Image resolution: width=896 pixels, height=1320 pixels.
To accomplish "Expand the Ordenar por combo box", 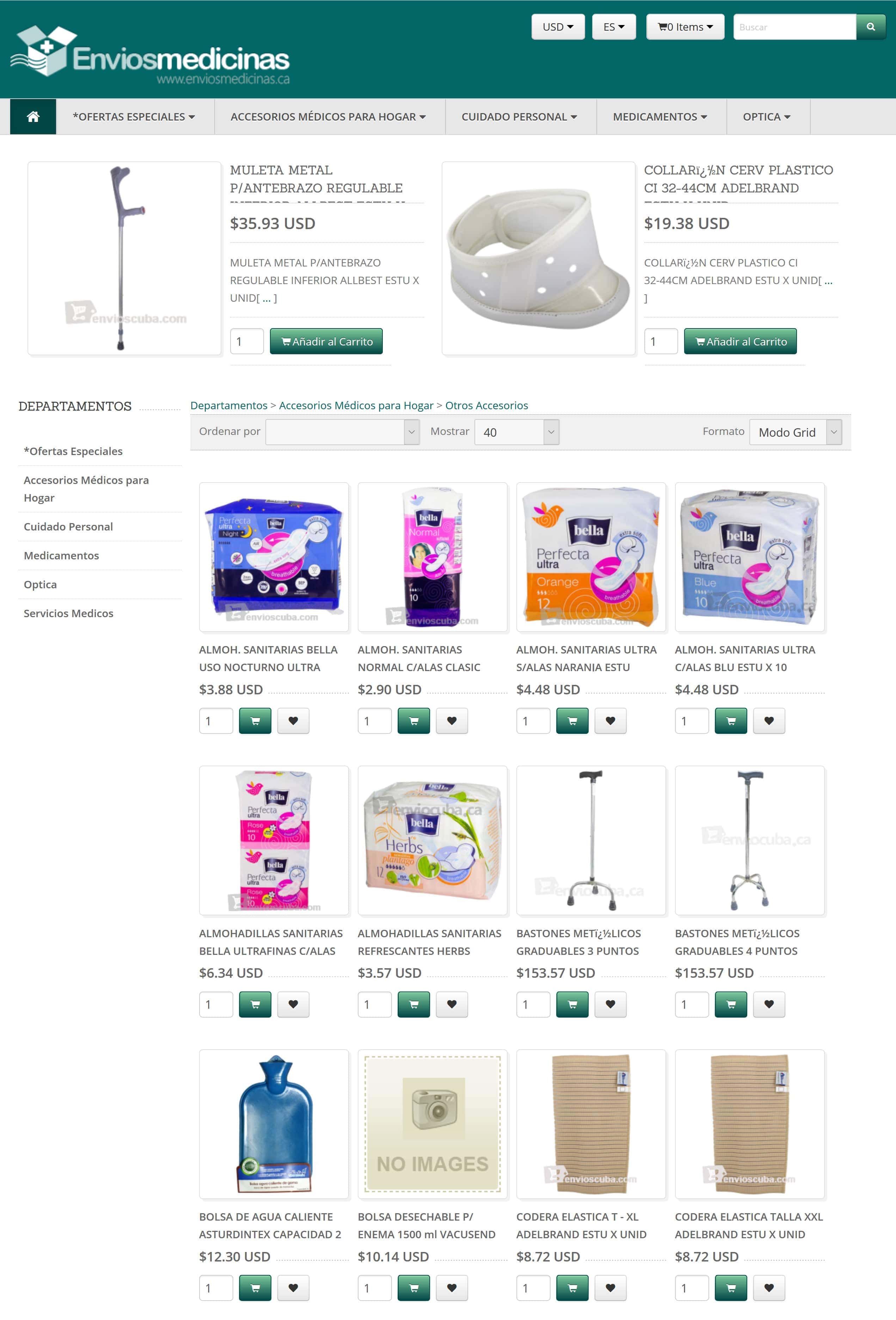I will pyautogui.click(x=342, y=432).
